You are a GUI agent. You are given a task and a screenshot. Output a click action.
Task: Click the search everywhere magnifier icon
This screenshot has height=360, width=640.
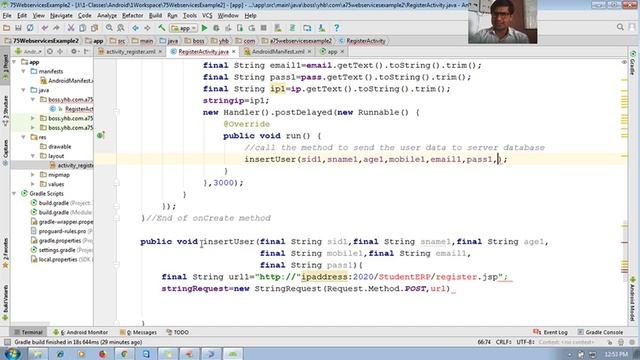620,27
